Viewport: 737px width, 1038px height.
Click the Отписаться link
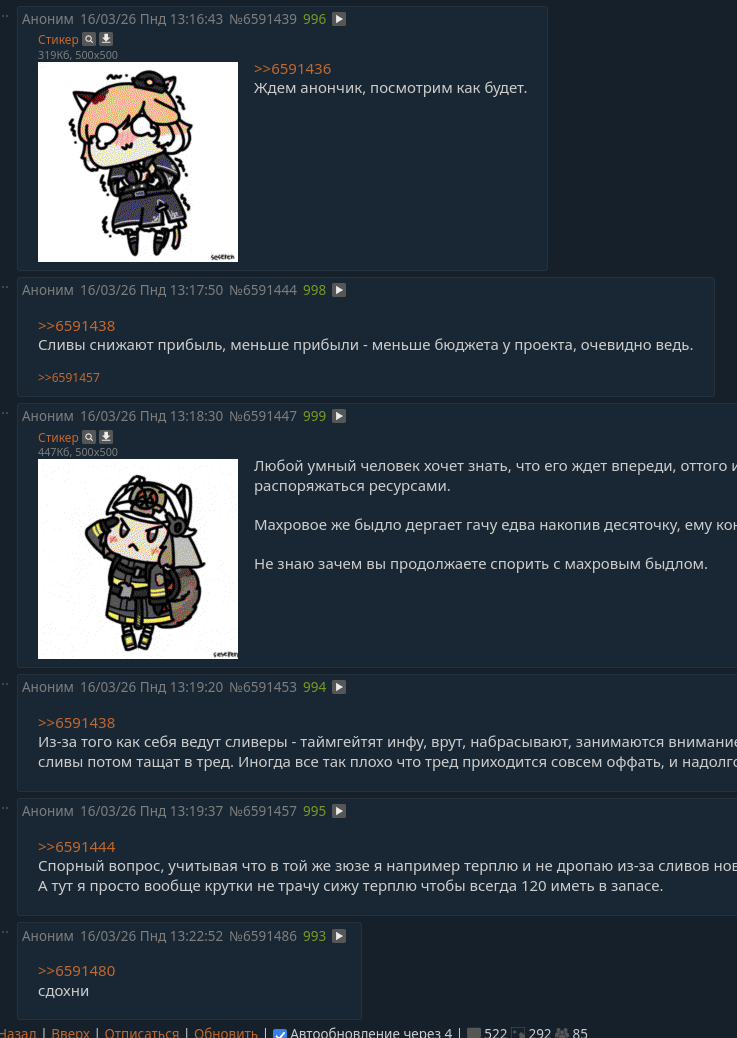pos(142,1033)
